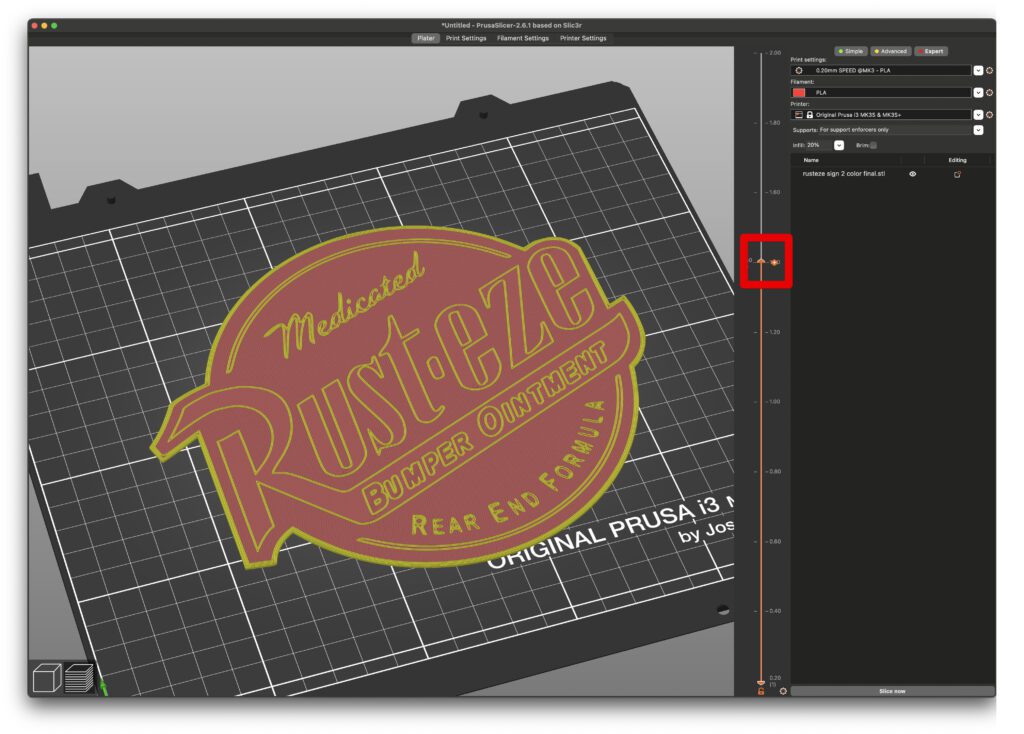
Task: Expand the Supports dropdown
Action: (x=979, y=130)
